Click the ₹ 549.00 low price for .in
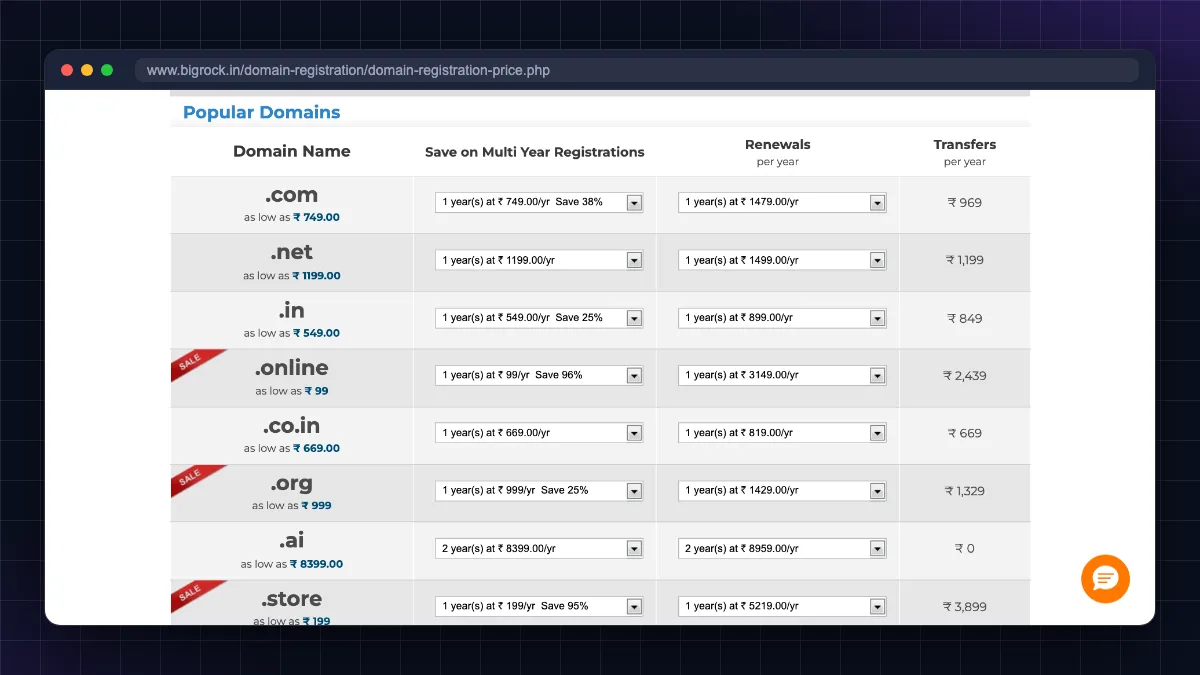The width and height of the screenshot is (1200, 675). (x=316, y=333)
